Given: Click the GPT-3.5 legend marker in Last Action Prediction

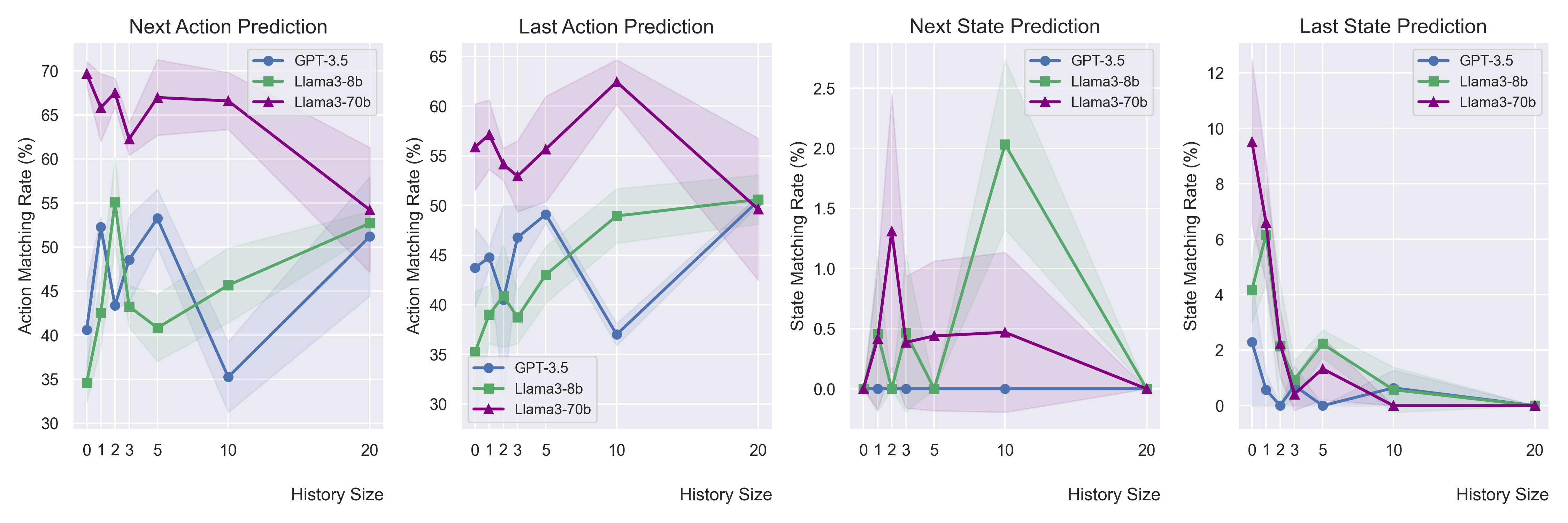Looking at the screenshot, I should pos(488,368).
